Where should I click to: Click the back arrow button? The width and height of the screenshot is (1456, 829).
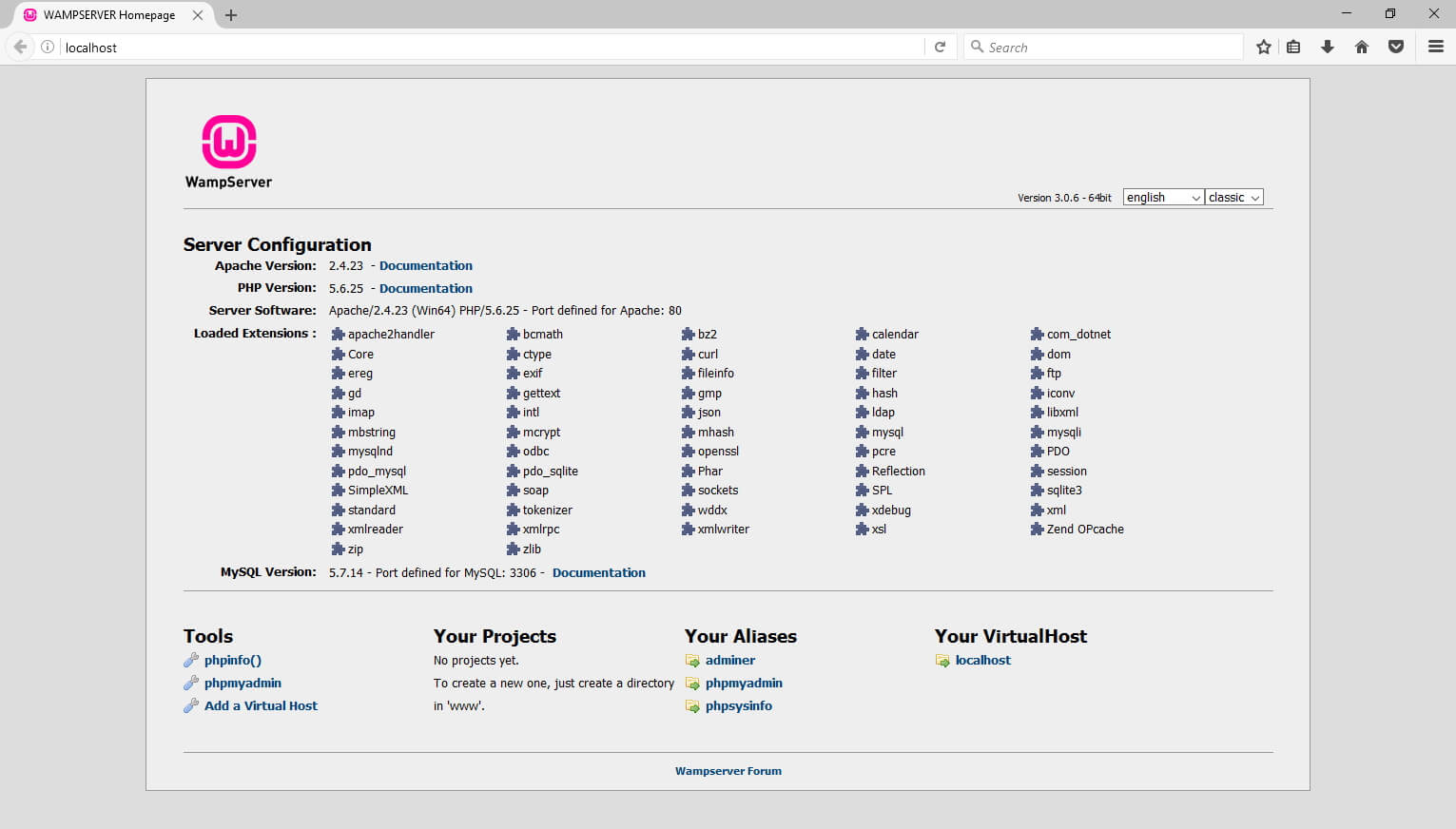(x=20, y=47)
